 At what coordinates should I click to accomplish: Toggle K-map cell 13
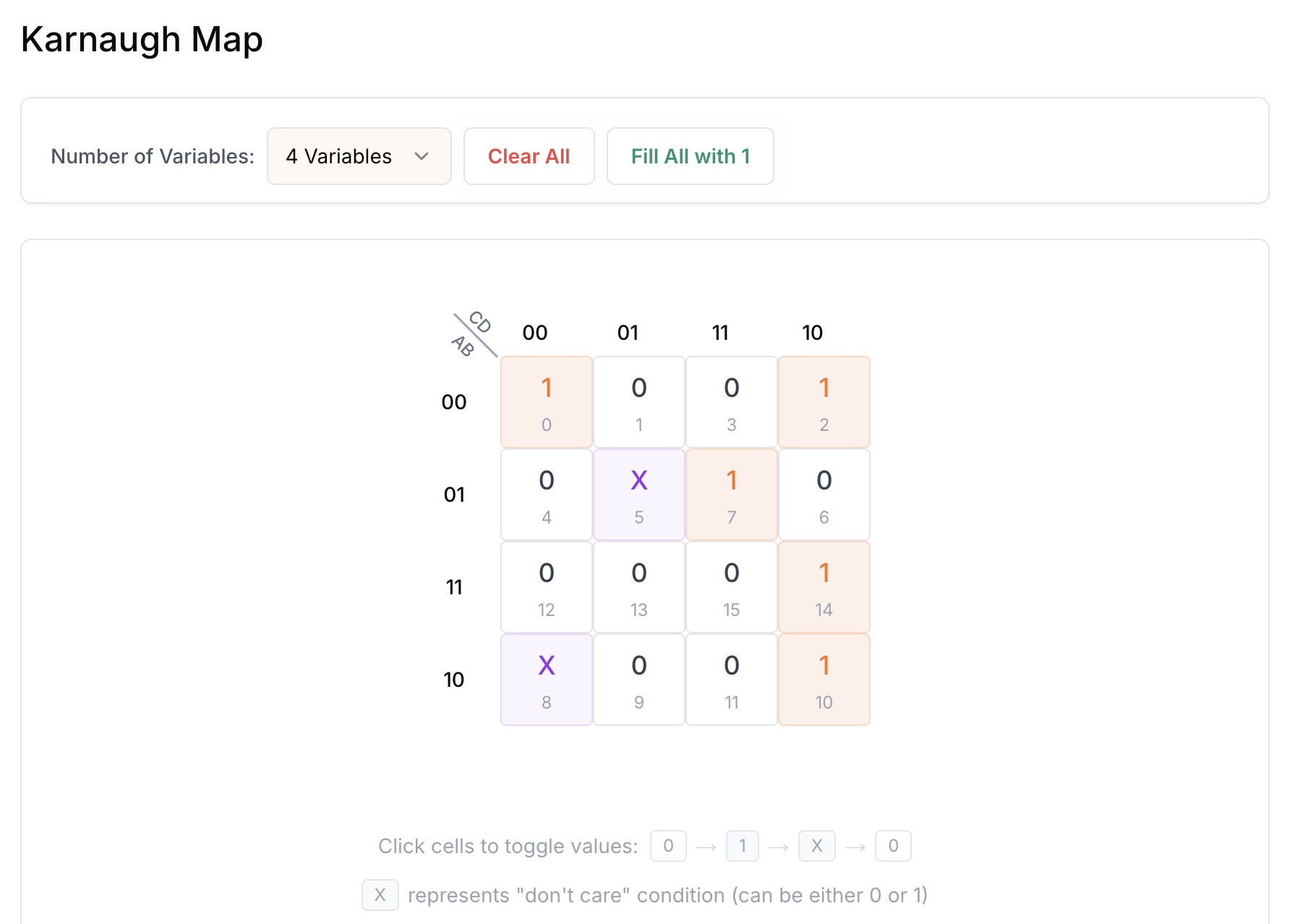coord(638,587)
